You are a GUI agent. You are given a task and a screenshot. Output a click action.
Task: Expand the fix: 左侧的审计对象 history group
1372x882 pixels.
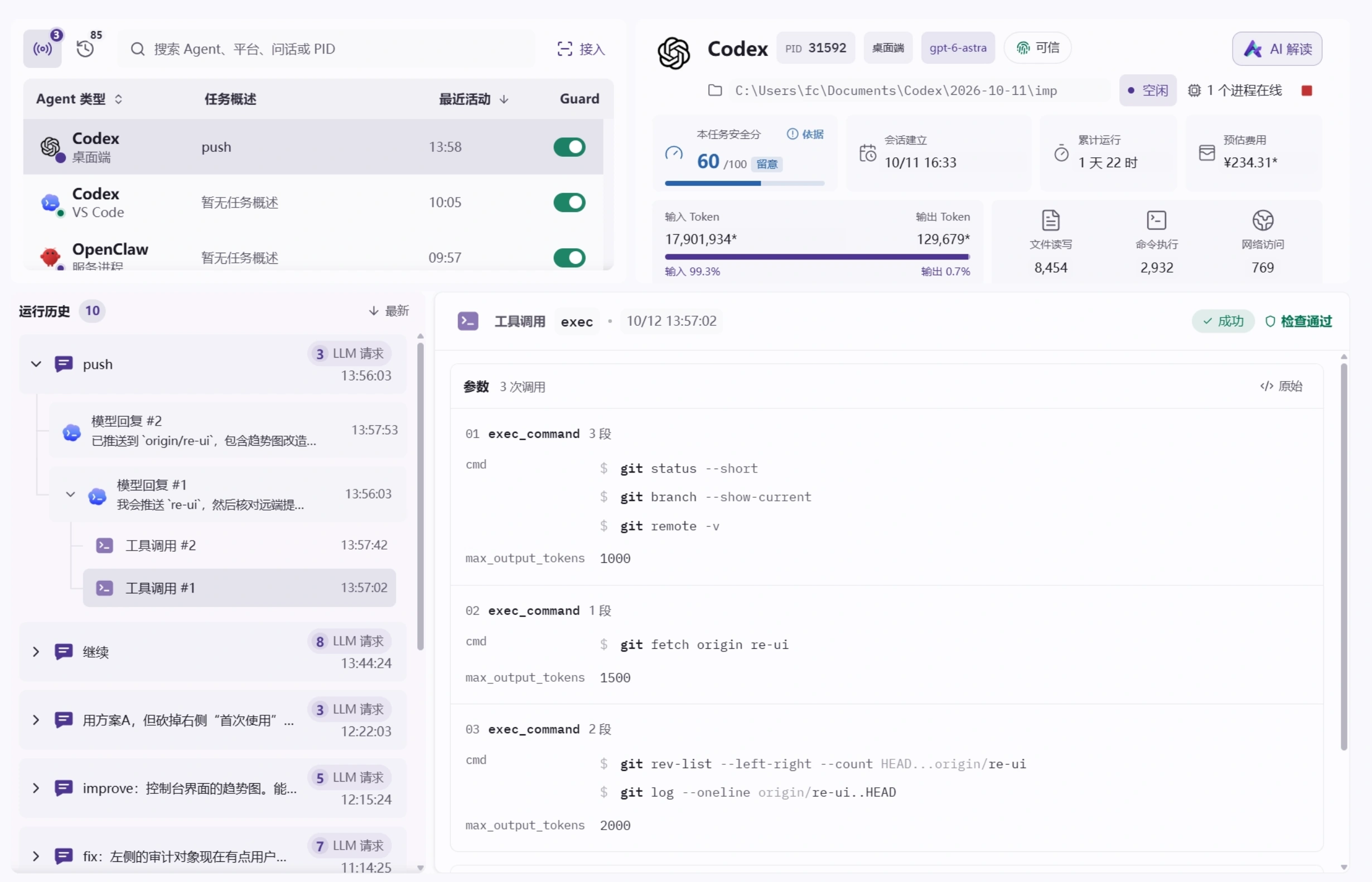tap(36, 856)
